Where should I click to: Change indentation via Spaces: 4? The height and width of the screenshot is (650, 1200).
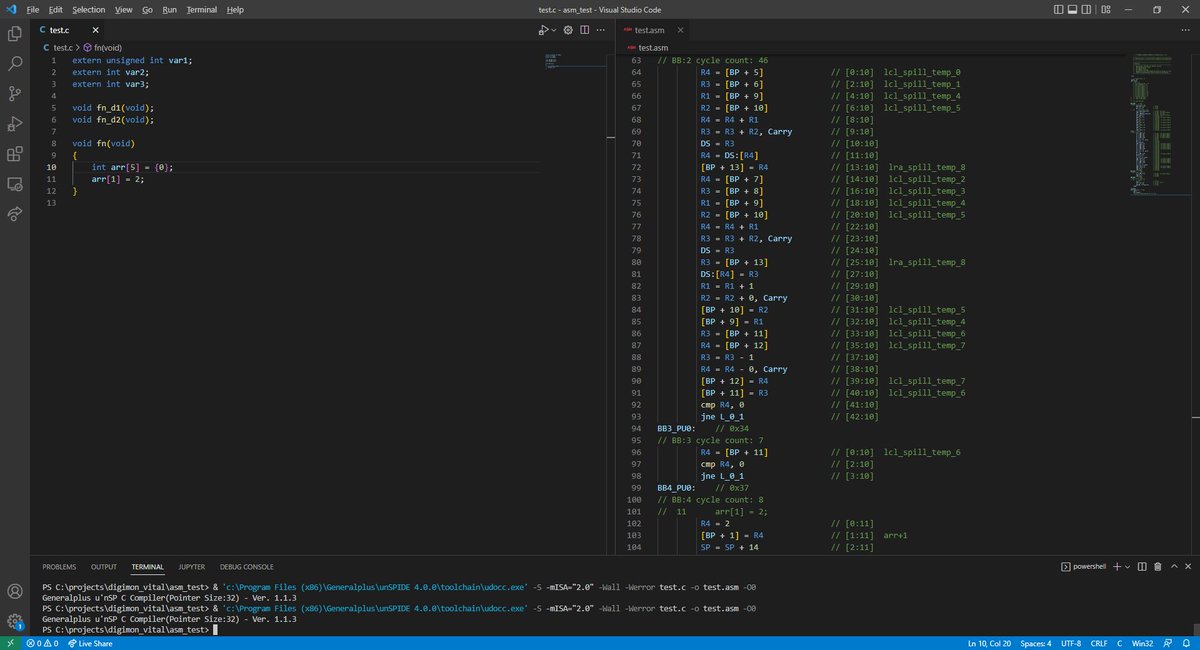(x=1035, y=643)
